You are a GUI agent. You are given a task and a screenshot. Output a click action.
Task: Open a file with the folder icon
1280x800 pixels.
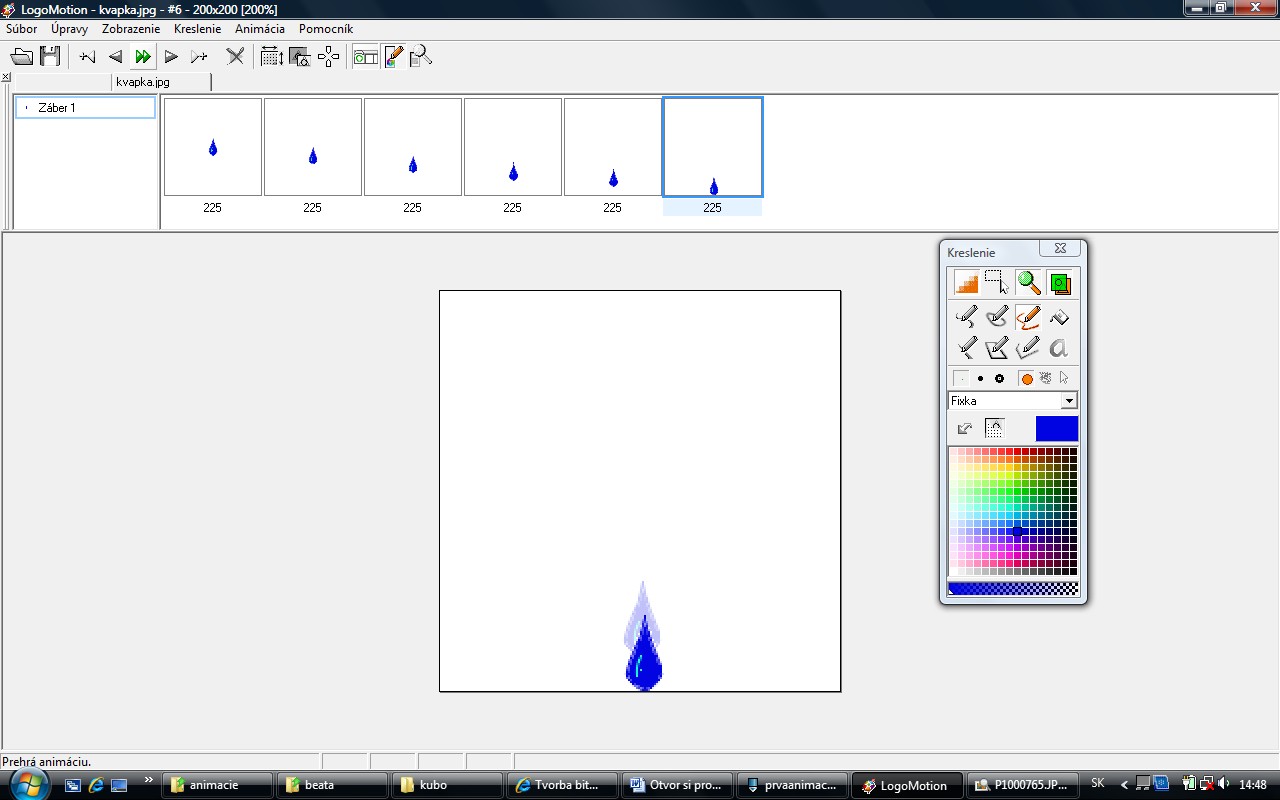[21, 57]
